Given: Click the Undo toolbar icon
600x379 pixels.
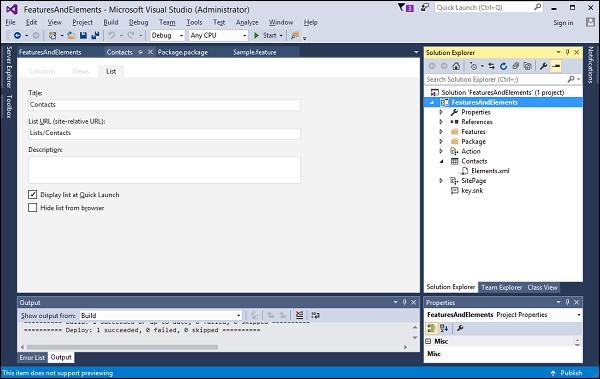Looking at the screenshot, I should coord(111,36).
